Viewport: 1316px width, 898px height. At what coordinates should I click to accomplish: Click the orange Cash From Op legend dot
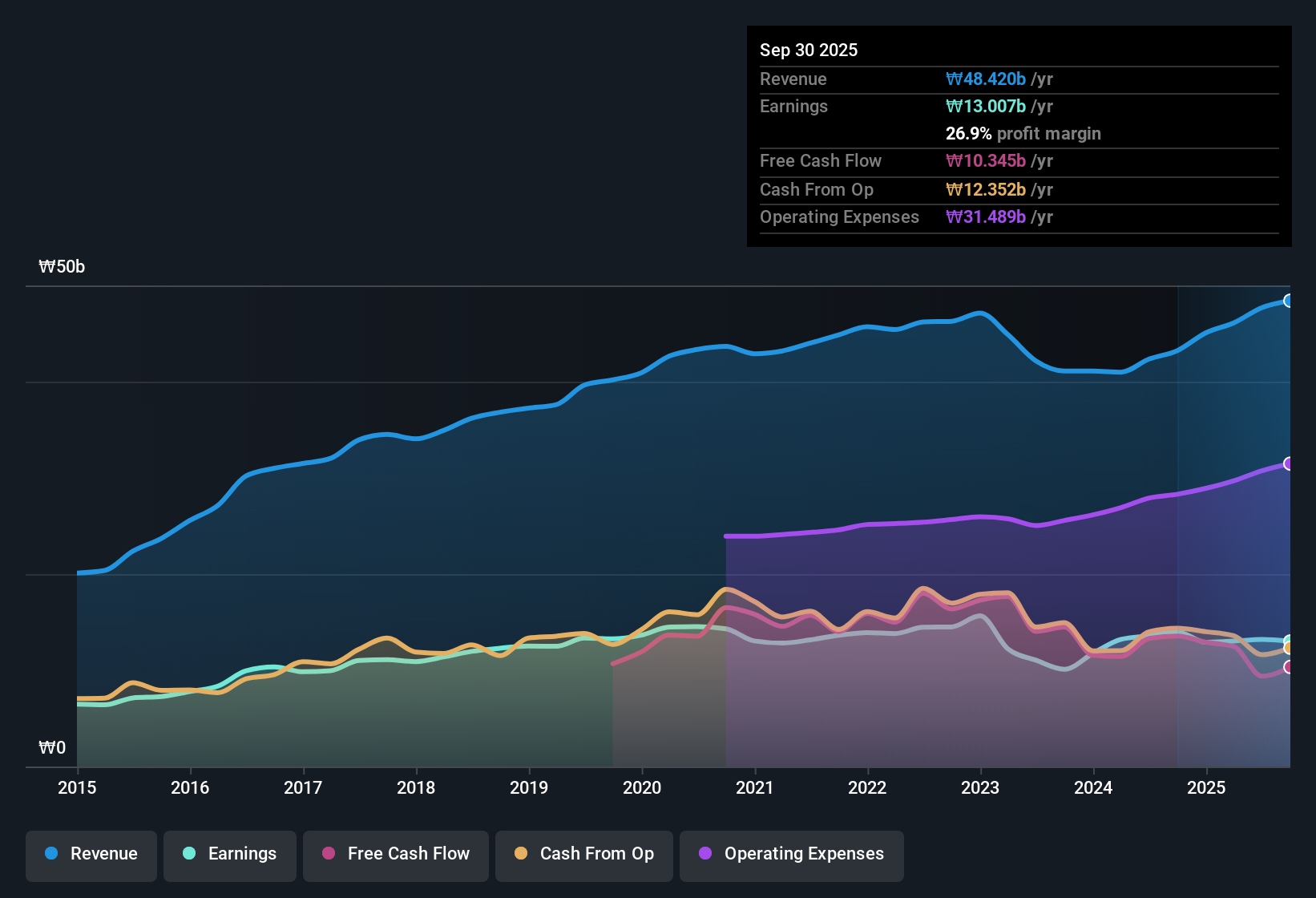coord(520,854)
